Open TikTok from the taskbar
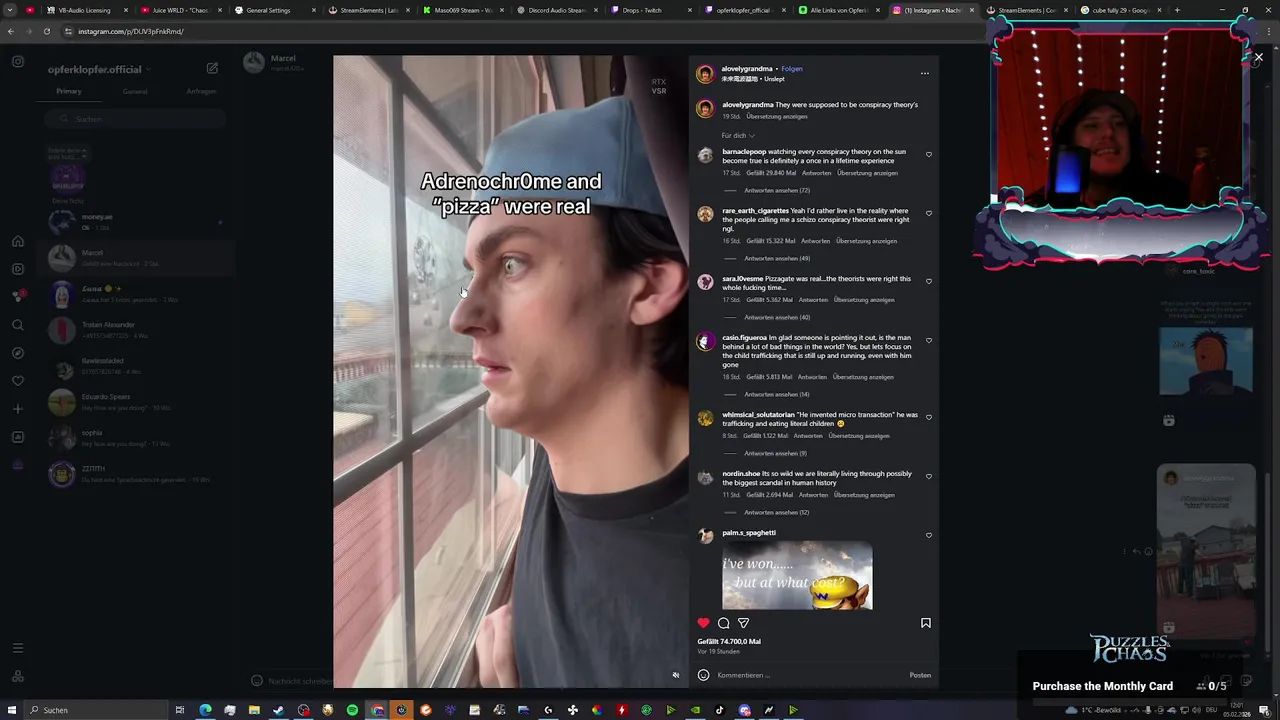Image resolution: width=1280 pixels, height=720 pixels. click(x=719, y=710)
